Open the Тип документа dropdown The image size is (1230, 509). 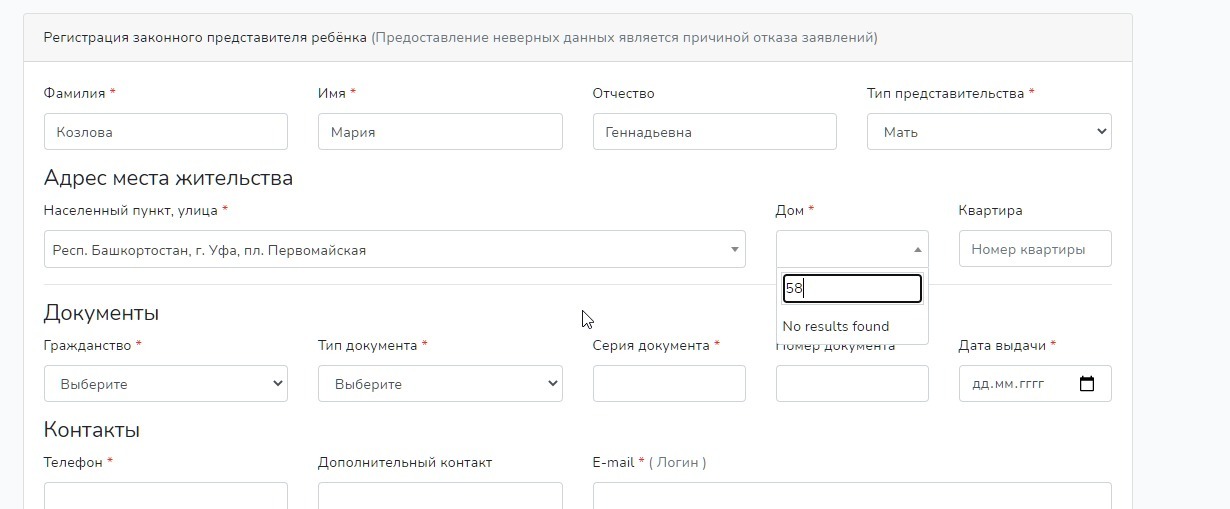(x=440, y=384)
